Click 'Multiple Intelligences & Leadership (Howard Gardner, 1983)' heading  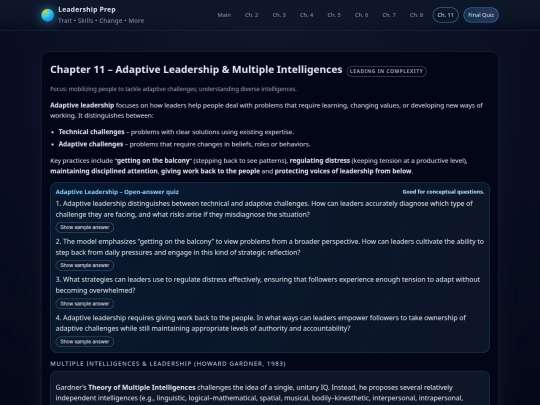tap(168, 364)
